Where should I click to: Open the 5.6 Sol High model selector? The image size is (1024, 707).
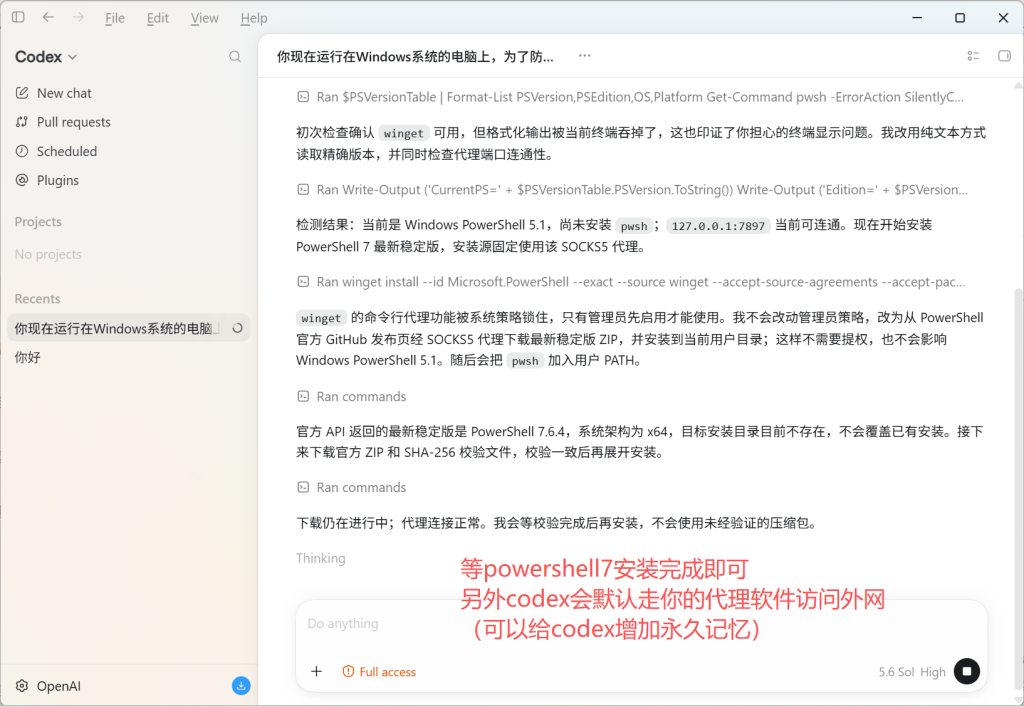tap(912, 672)
